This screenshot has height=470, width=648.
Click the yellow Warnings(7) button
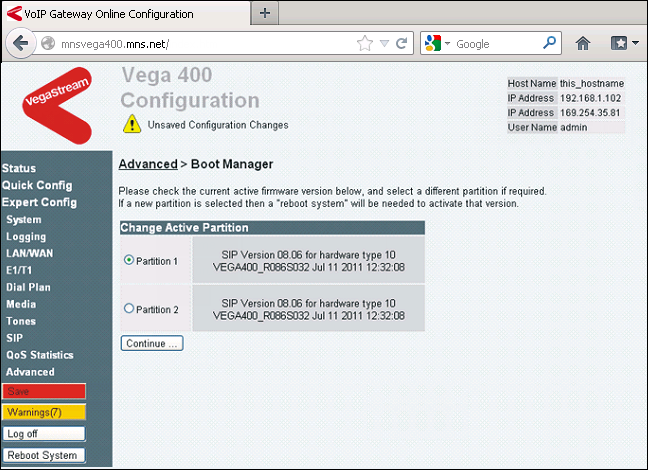click(x=43, y=412)
